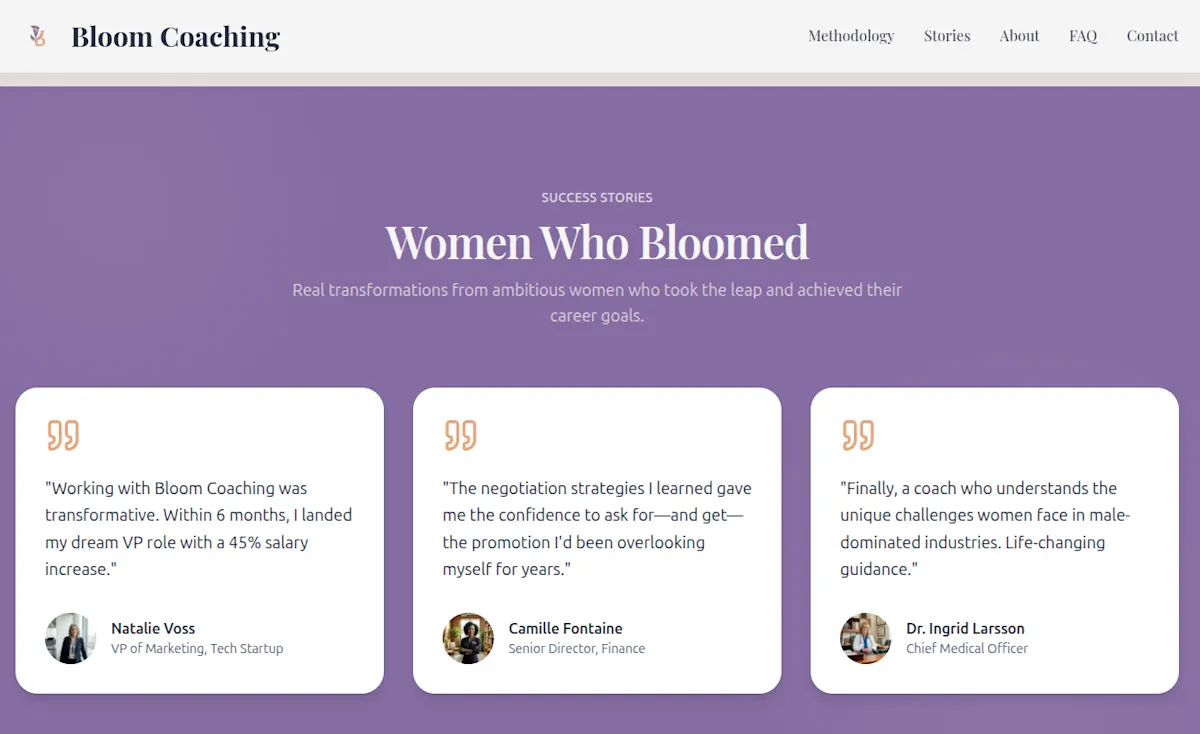Viewport: 1200px width, 734px height.
Task: Click the Dr. Ingrid Larsson name text
Action: (965, 628)
